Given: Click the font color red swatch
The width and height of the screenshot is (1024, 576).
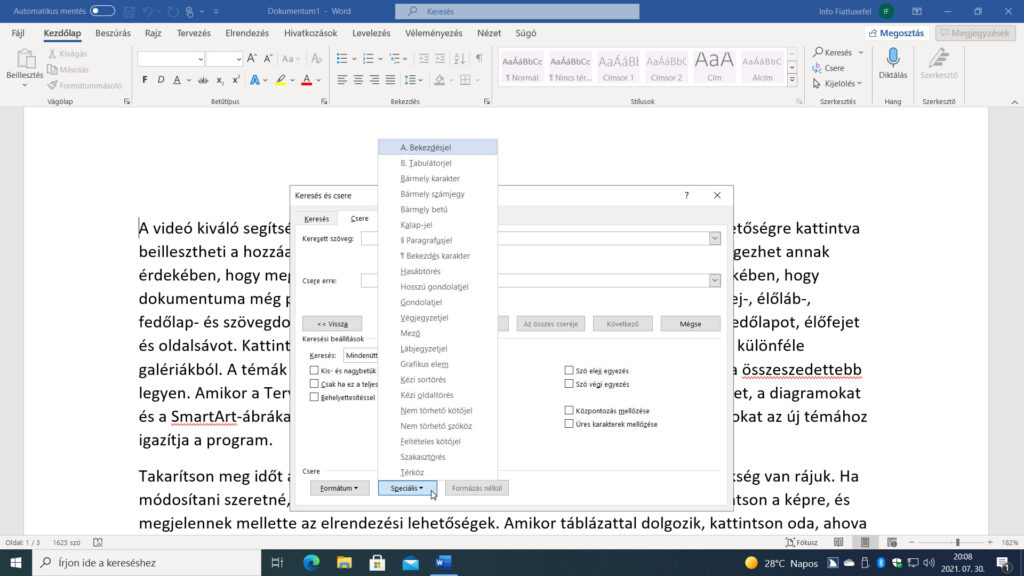Looking at the screenshot, I should click(x=306, y=80).
